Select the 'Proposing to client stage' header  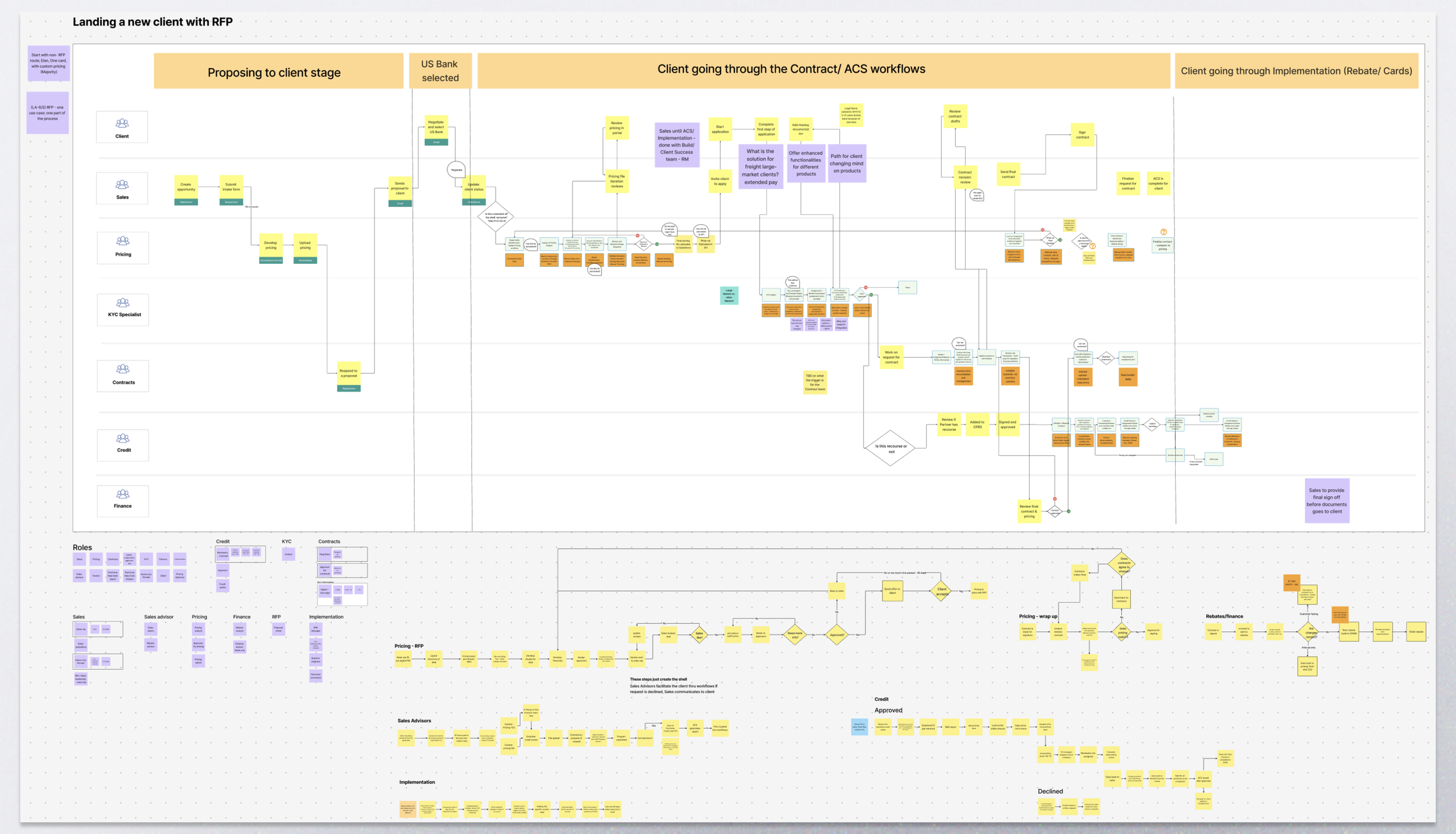278,71
